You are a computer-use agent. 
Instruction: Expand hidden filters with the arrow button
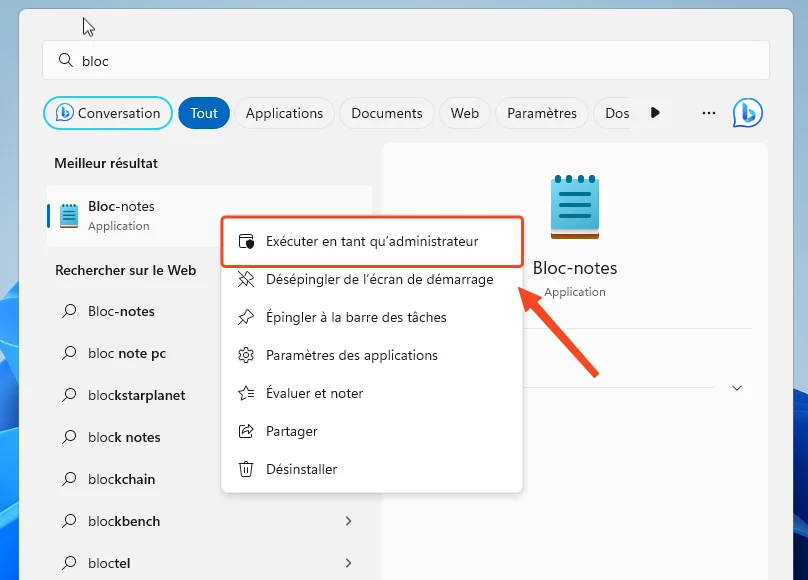(x=655, y=113)
